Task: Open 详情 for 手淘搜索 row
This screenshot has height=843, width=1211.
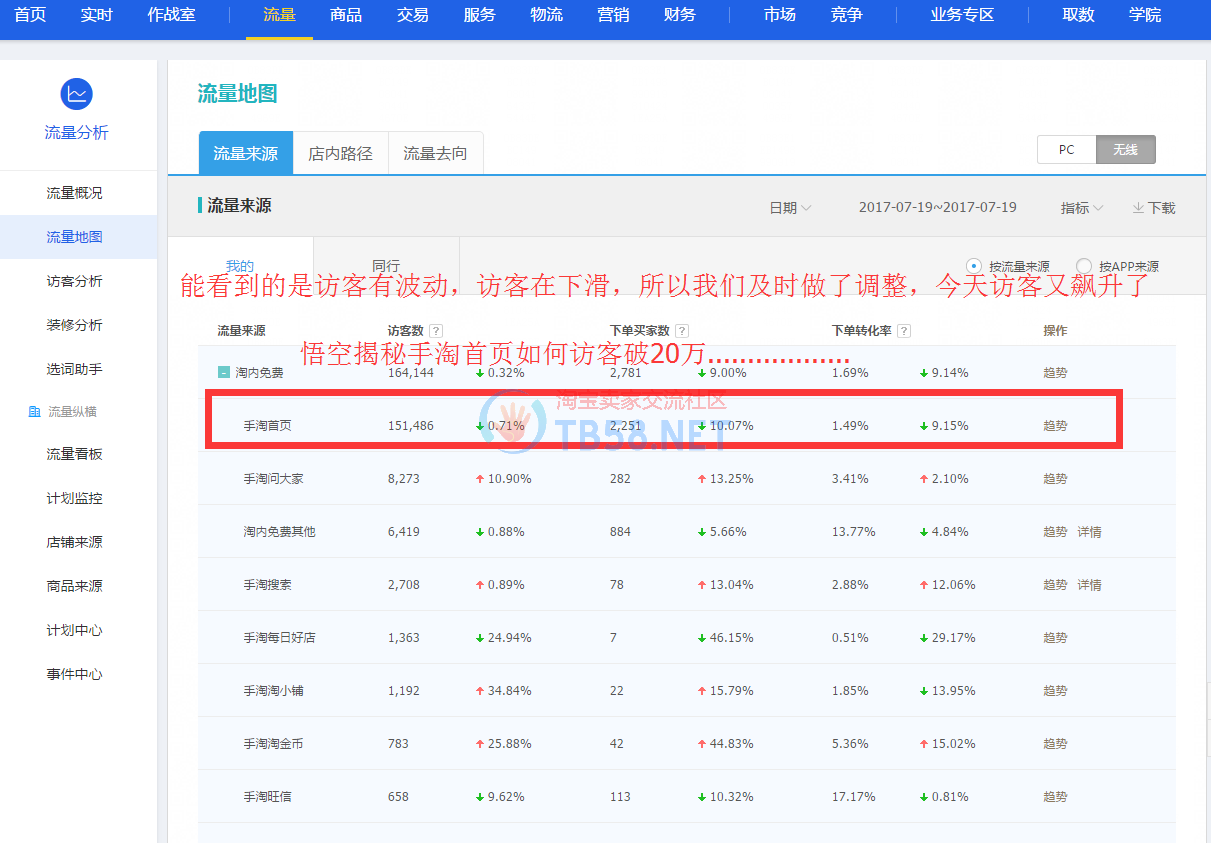Action: (1089, 585)
